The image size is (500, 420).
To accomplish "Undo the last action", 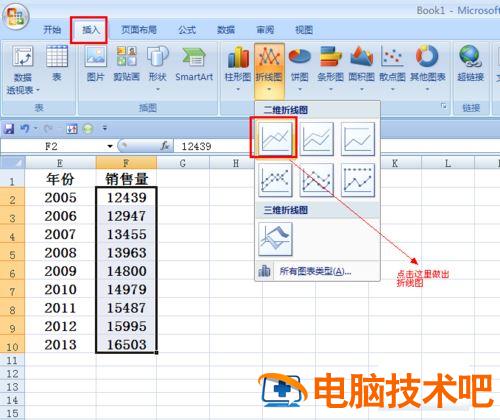I will pyautogui.click(x=25, y=128).
